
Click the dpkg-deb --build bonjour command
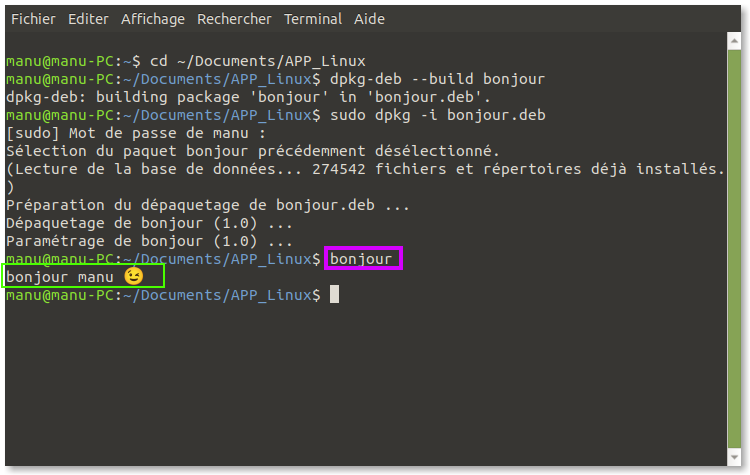tap(437, 79)
